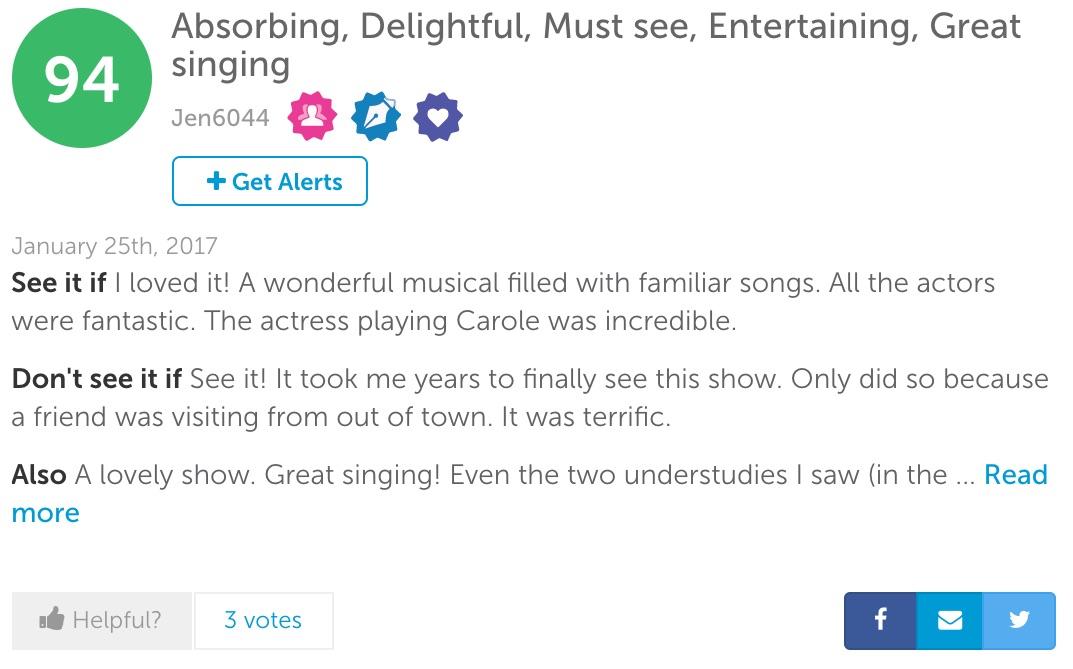Click the January 25th, 2017 date
1073x669 pixels.
(x=114, y=246)
